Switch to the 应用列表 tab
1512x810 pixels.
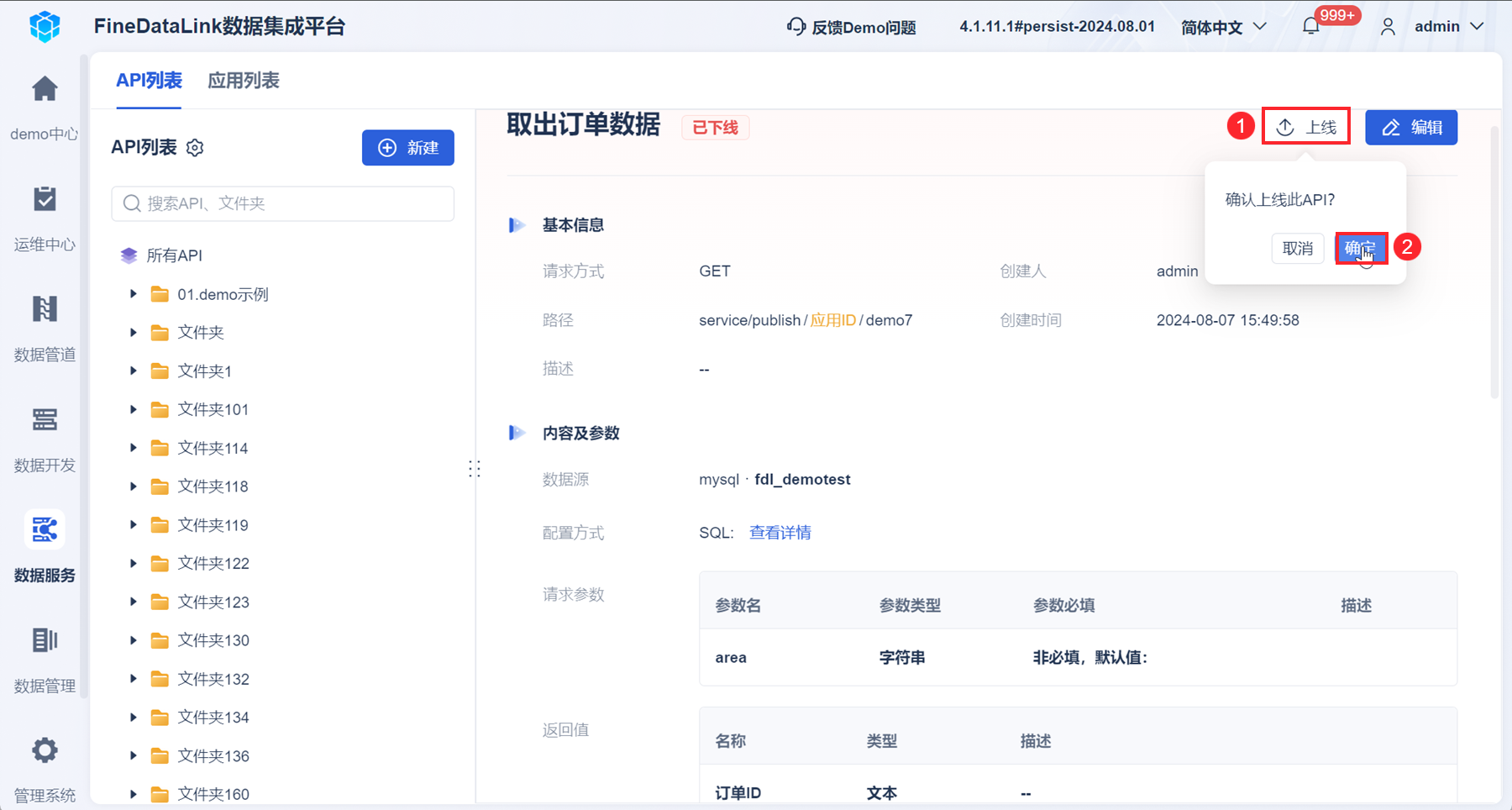click(244, 81)
